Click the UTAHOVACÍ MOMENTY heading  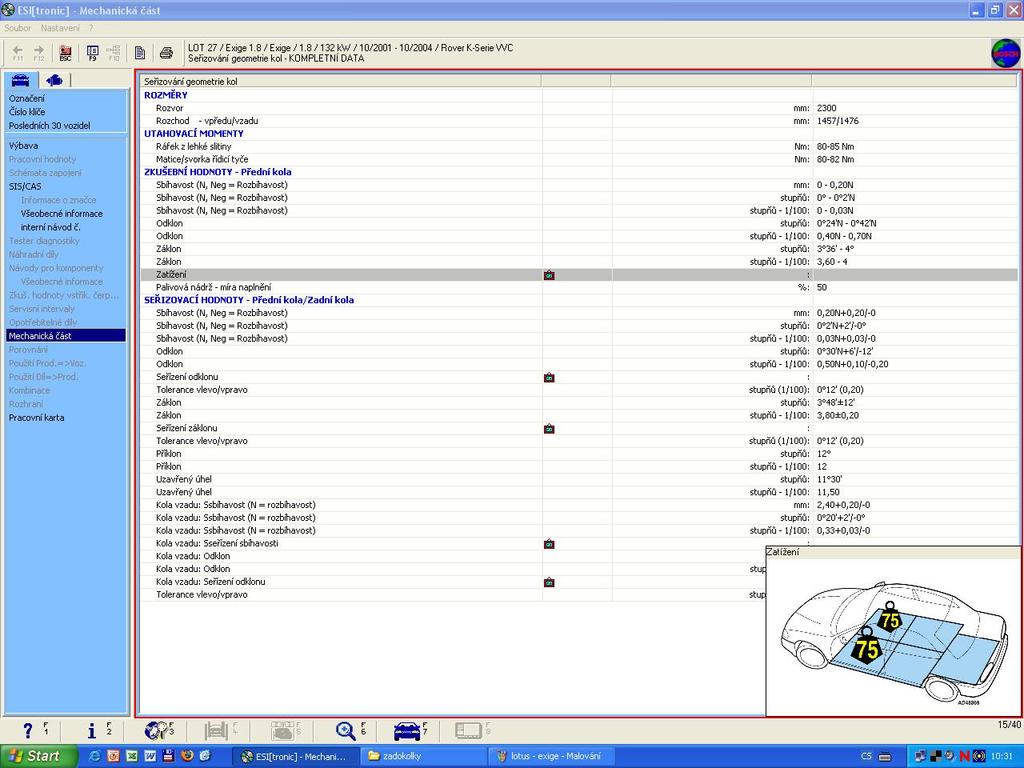(193, 133)
